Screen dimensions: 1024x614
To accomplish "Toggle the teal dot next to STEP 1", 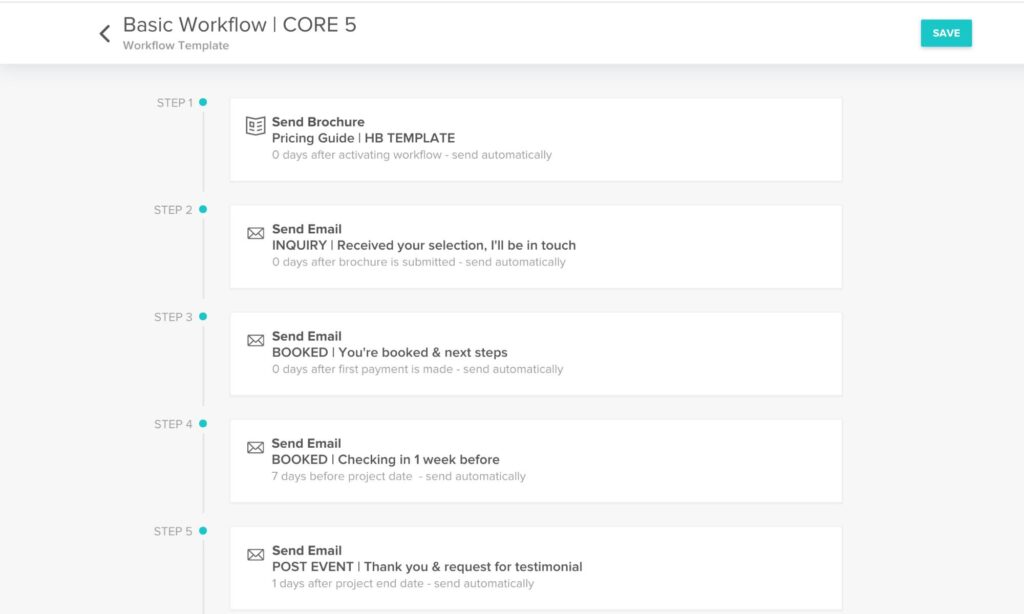I will tap(203, 102).
